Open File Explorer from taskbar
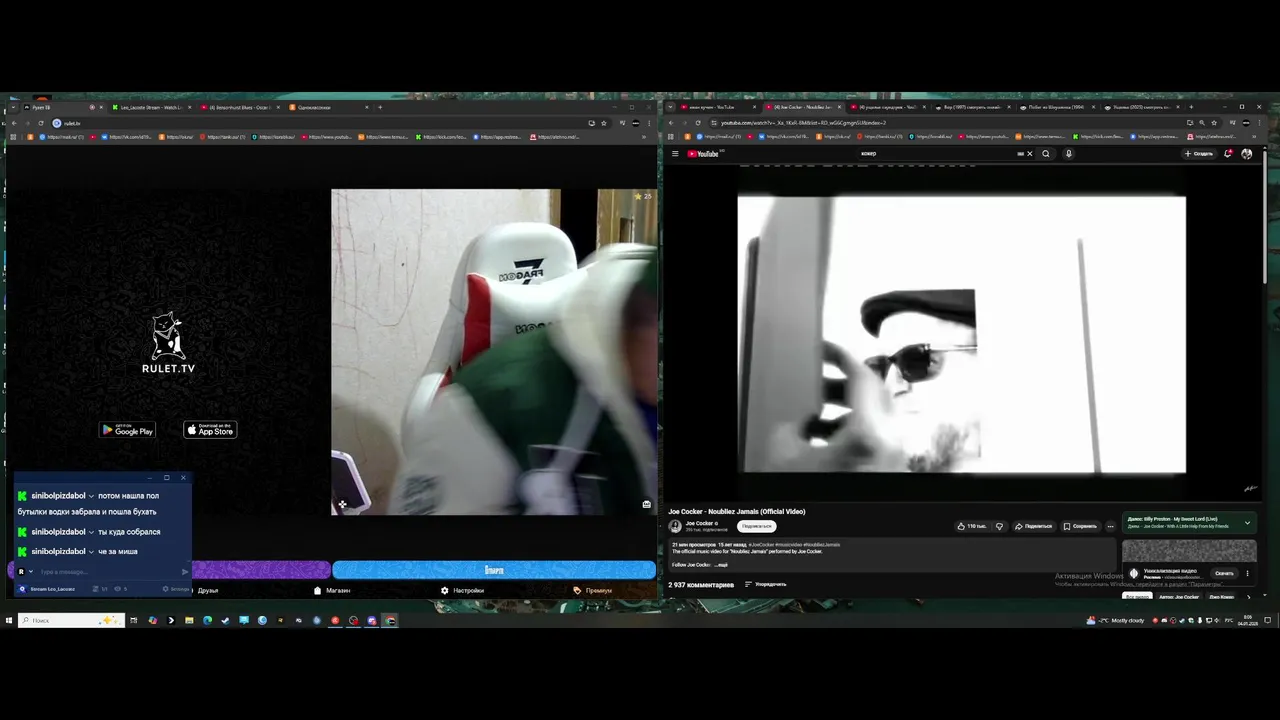1280x720 pixels. click(x=189, y=620)
